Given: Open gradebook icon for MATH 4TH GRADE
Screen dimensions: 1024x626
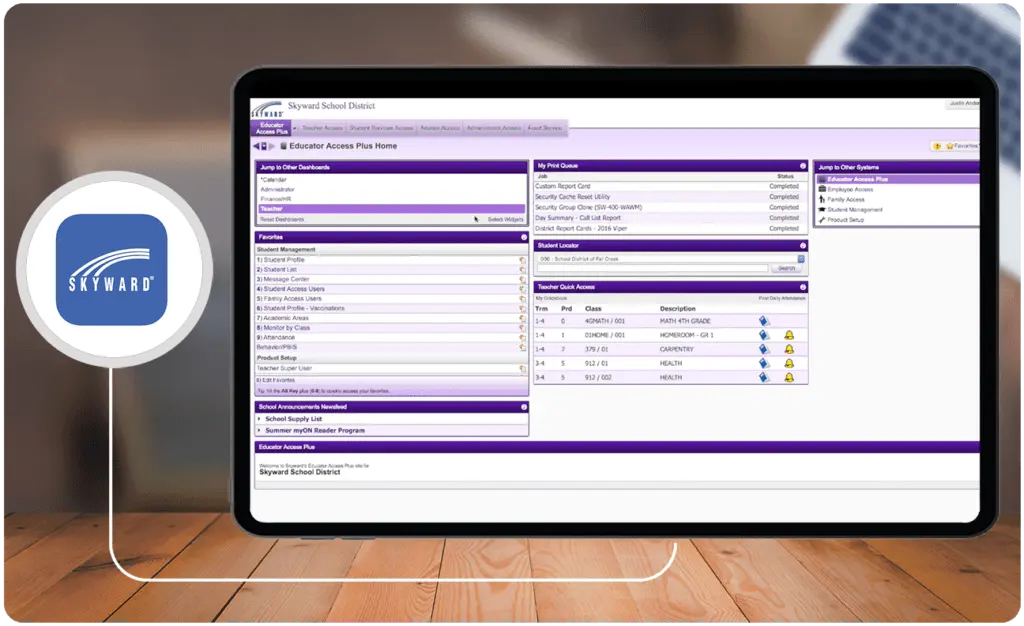Looking at the screenshot, I should click(x=764, y=321).
